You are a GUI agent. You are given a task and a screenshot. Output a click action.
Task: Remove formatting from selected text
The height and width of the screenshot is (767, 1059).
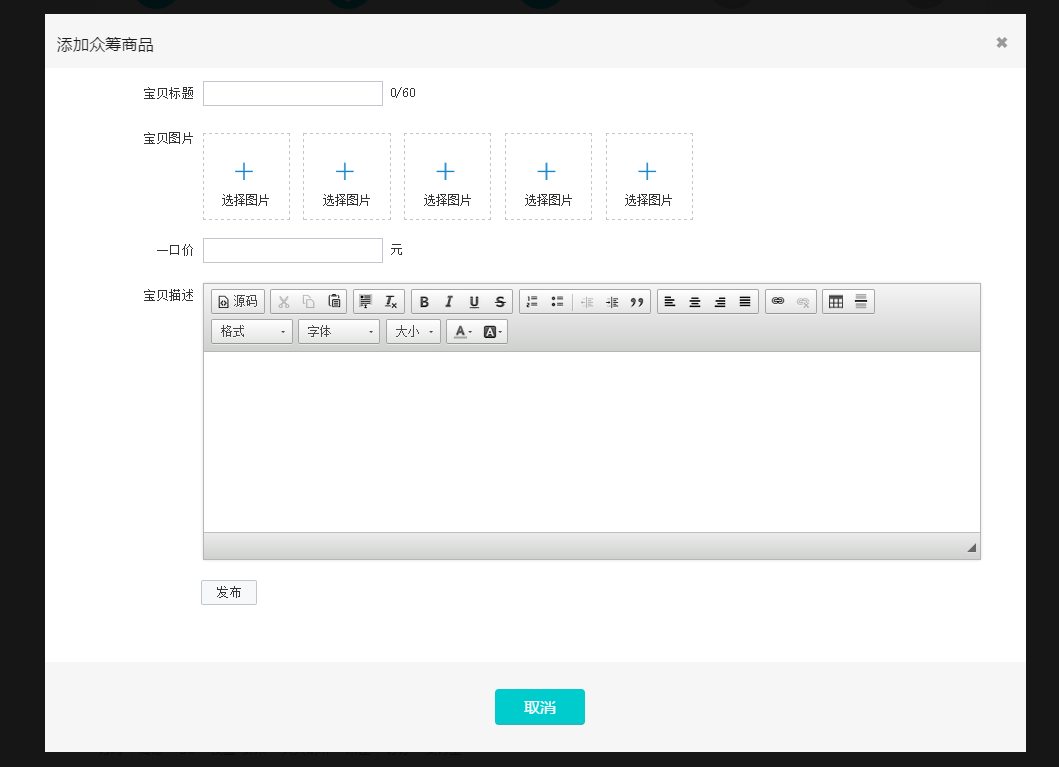(x=390, y=302)
